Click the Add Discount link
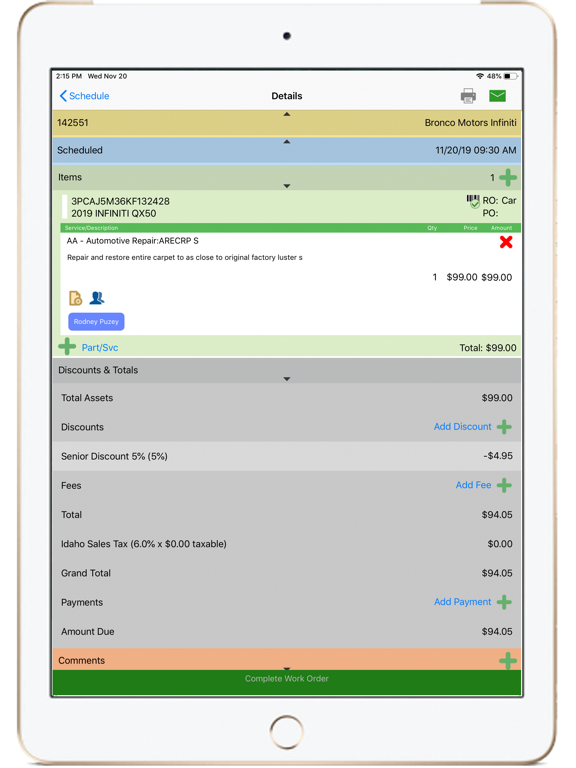Image resolution: width=576 pixels, height=768 pixels. pyautogui.click(x=462, y=427)
